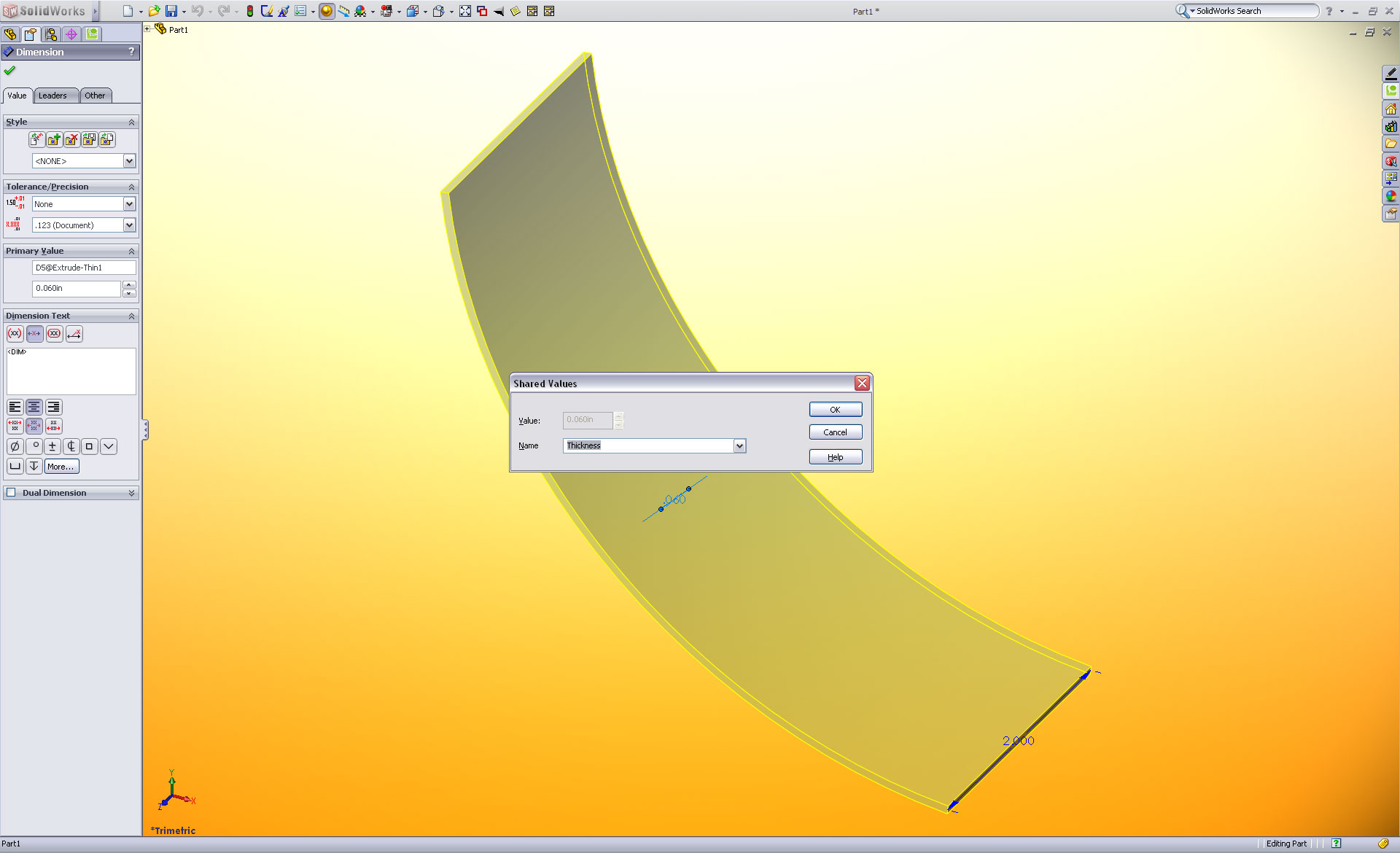Open the Tolerance type None dropdown
The height and width of the screenshot is (853, 1400).
coord(129,204)
